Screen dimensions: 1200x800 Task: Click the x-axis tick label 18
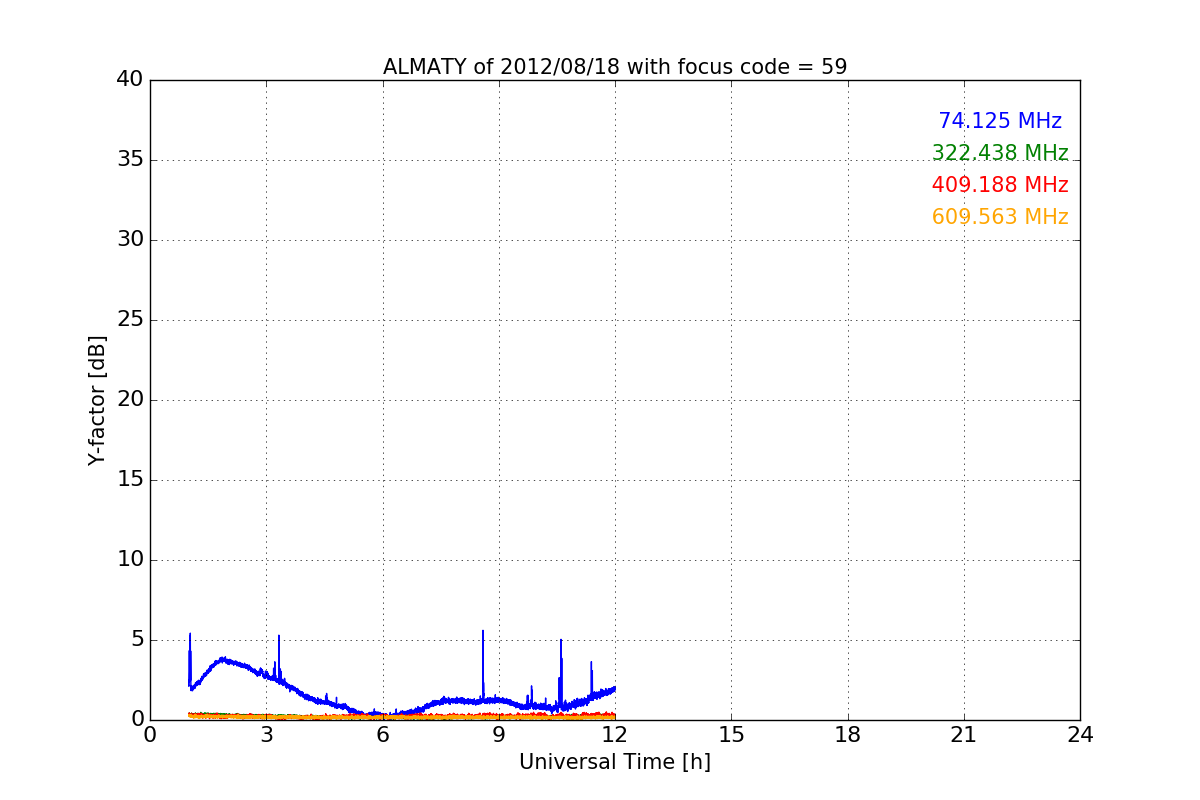848,735
